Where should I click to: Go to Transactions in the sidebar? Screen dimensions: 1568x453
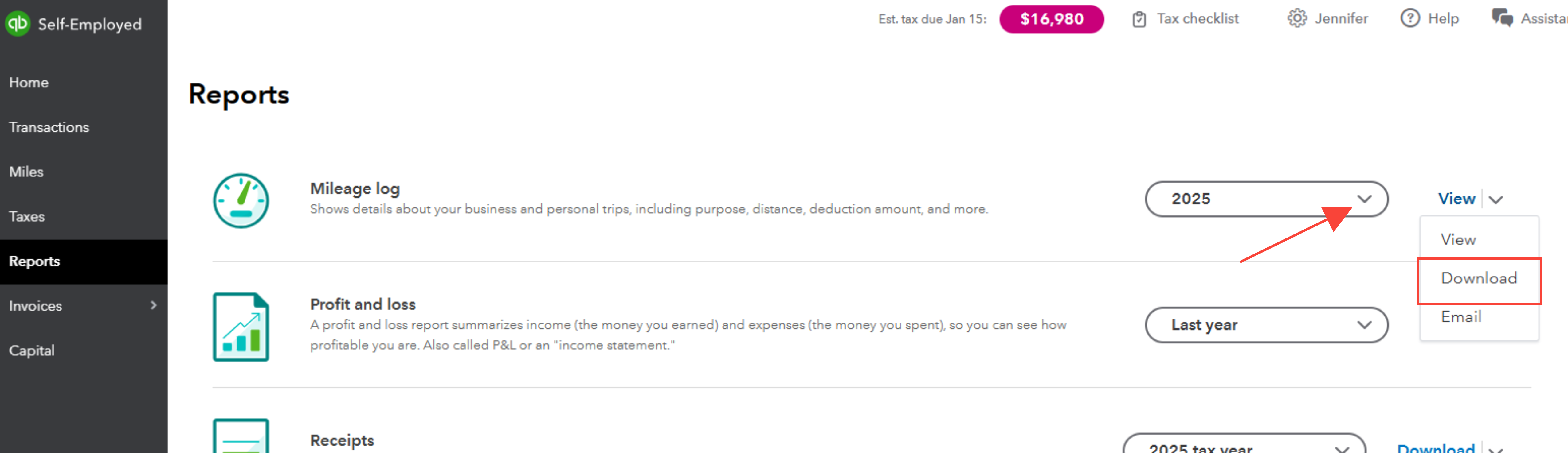click(x=49, y=127)
